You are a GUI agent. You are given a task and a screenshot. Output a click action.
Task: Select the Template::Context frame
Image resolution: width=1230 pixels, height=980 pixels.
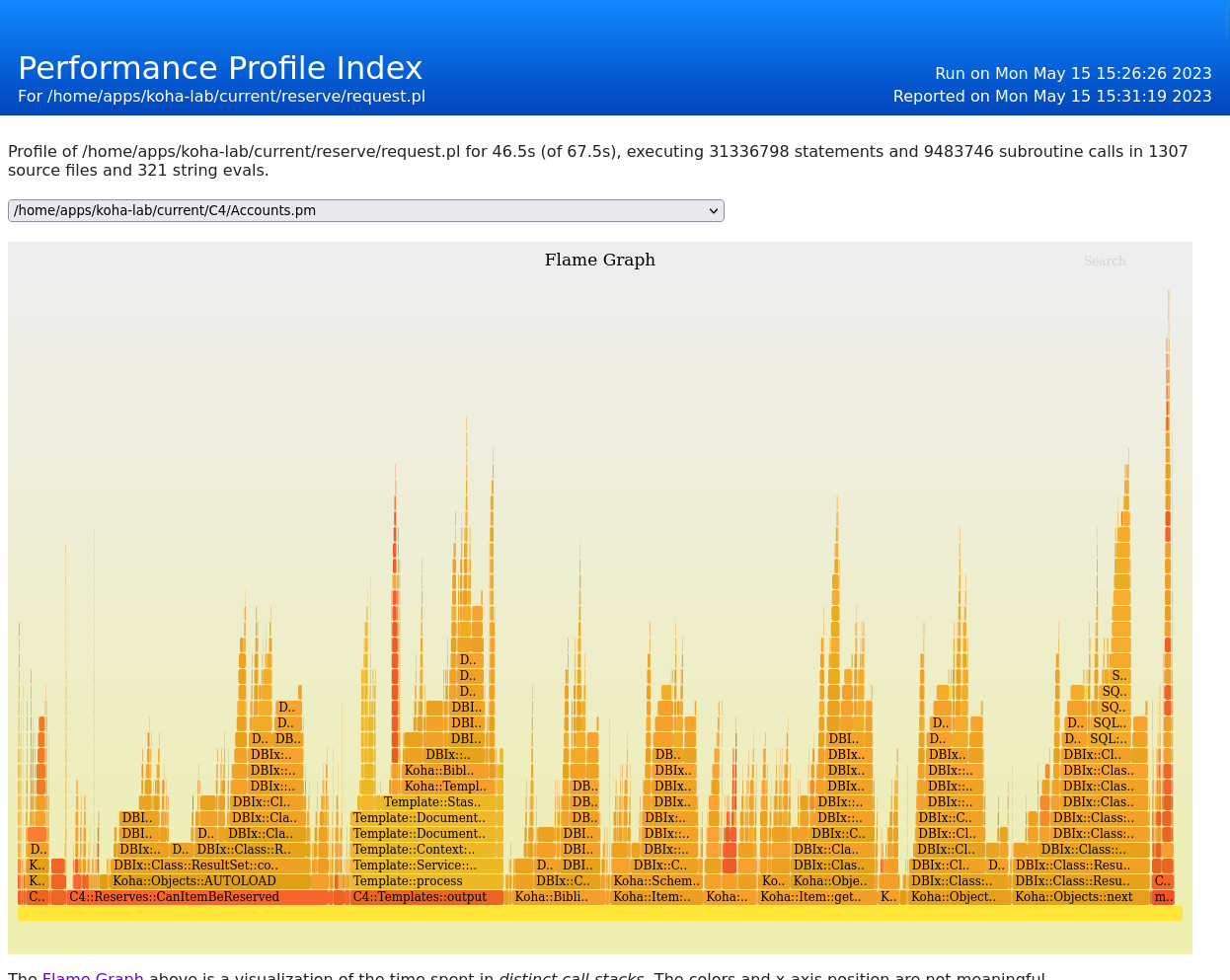pos(414,850)
